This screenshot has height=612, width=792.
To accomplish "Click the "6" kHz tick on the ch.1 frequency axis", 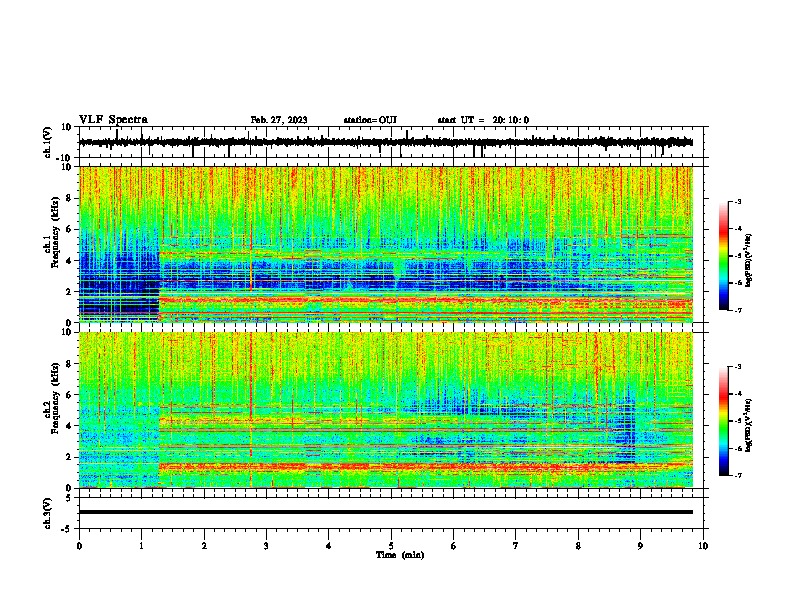I will click(69, 229).
